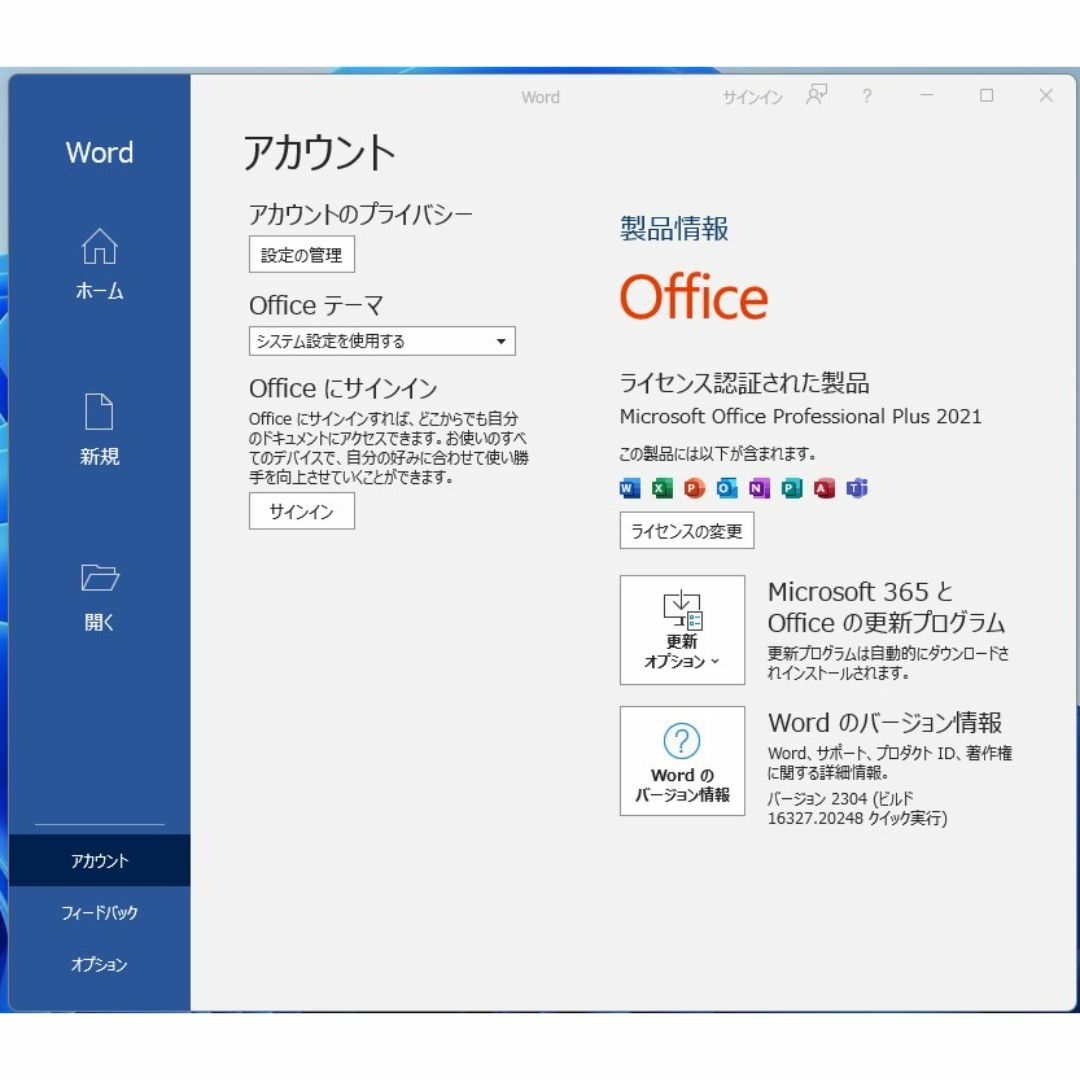Open オプション from the sidebar

(98, 964)
